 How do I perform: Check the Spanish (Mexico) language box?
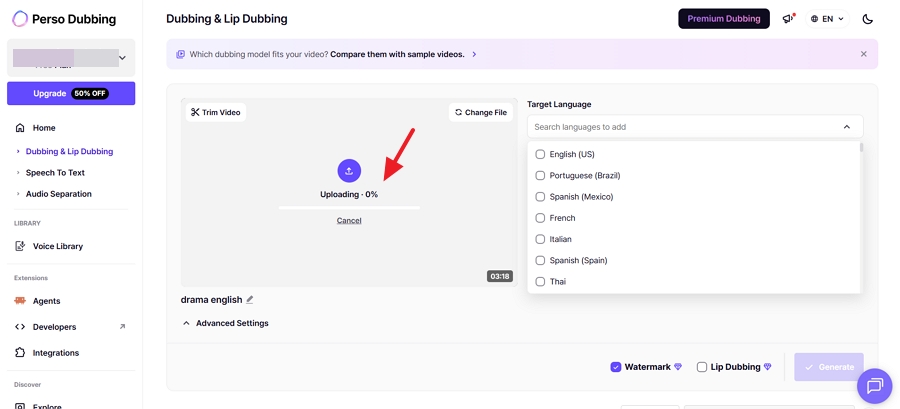(x=540, y=197)
